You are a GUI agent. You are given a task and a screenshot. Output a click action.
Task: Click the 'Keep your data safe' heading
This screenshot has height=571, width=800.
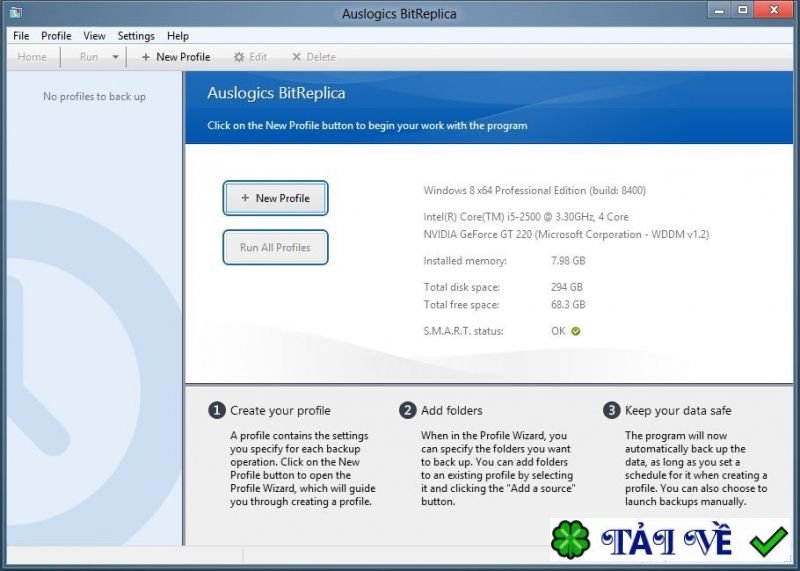[678, 411]
